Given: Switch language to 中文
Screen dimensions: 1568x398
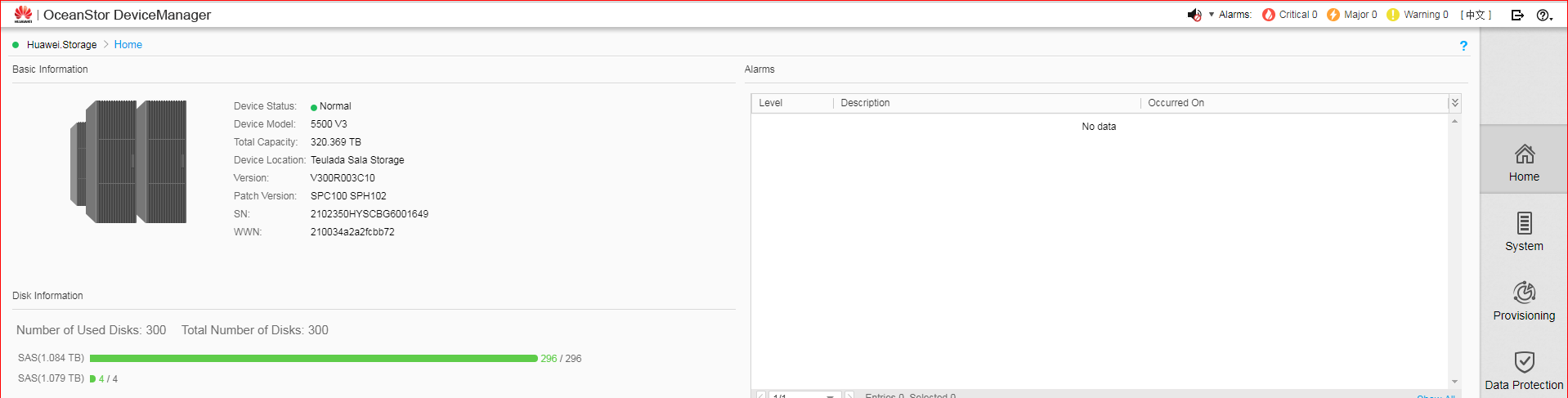Looking at the screenshot, I should click(x=1476, y=15).
